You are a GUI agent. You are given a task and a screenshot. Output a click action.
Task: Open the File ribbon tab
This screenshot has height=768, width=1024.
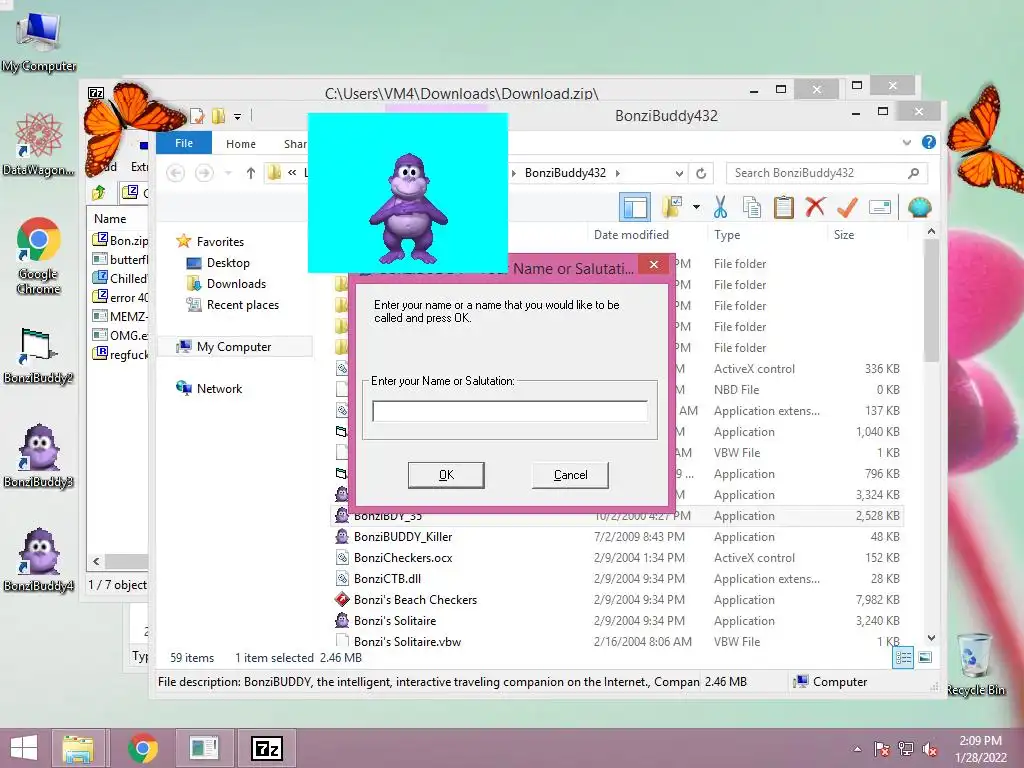click(x=184, y=143)
